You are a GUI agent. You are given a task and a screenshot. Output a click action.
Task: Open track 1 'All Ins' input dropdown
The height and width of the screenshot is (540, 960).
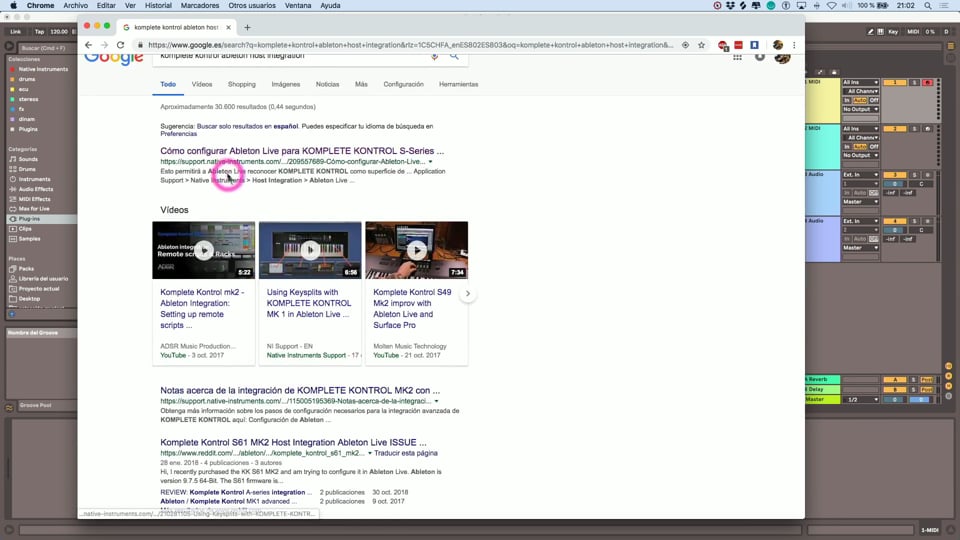(x=861, y=82)
